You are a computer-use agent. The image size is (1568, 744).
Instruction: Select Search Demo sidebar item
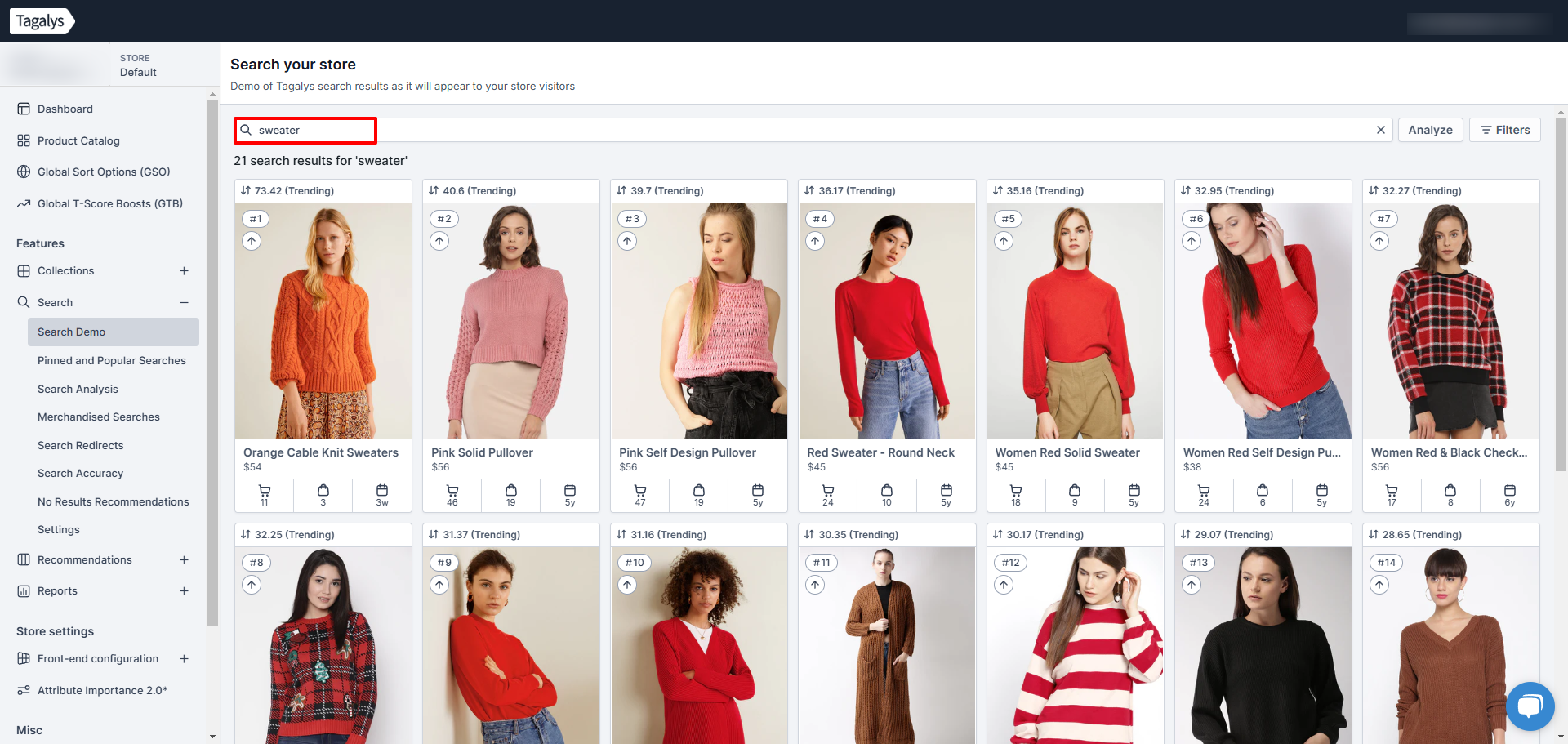[x=114, y=332]
